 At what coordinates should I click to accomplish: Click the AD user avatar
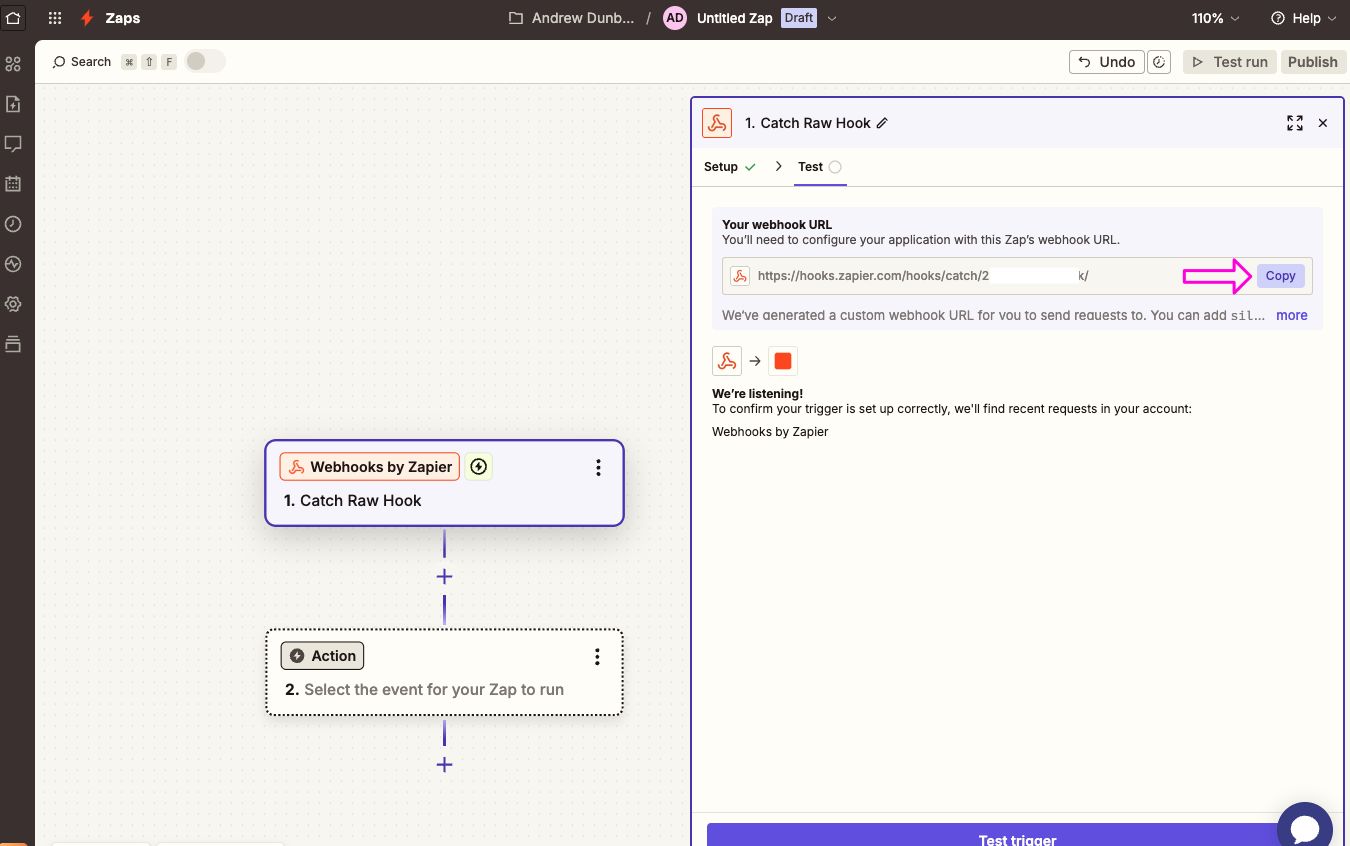(675, 18)
